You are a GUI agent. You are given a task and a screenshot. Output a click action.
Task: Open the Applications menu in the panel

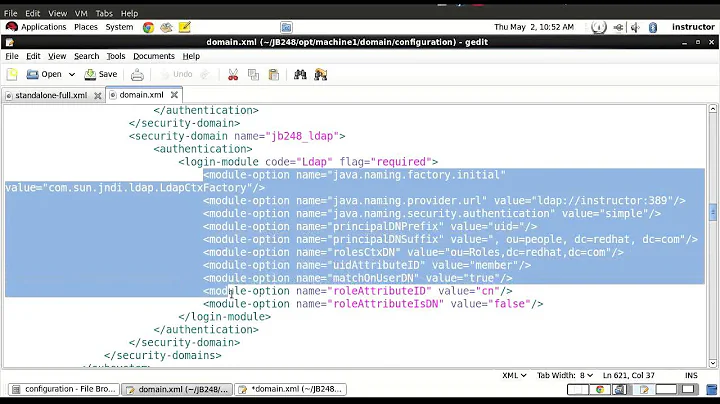coord(36,27)
